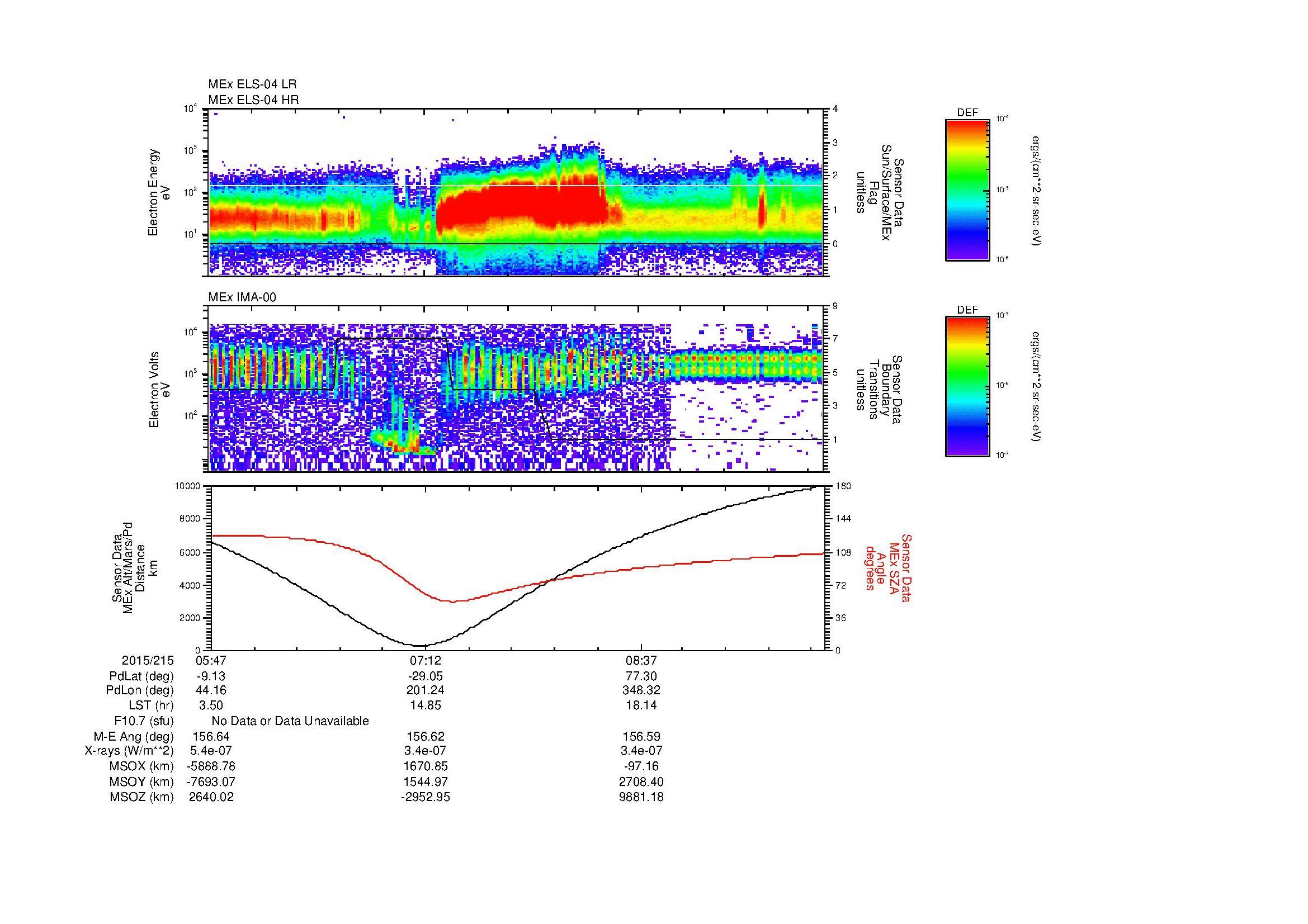Click PdLat value 77.30
1308x924 pixels.
pos(641,676)
